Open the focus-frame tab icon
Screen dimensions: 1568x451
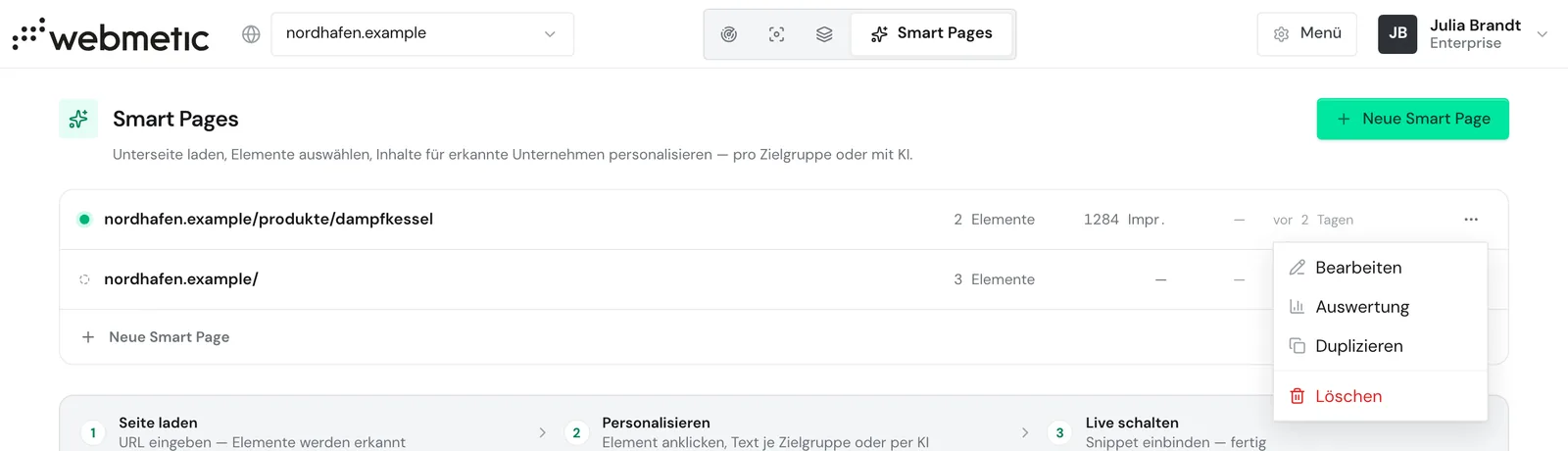pyautogui.click(x=777, y=34)
